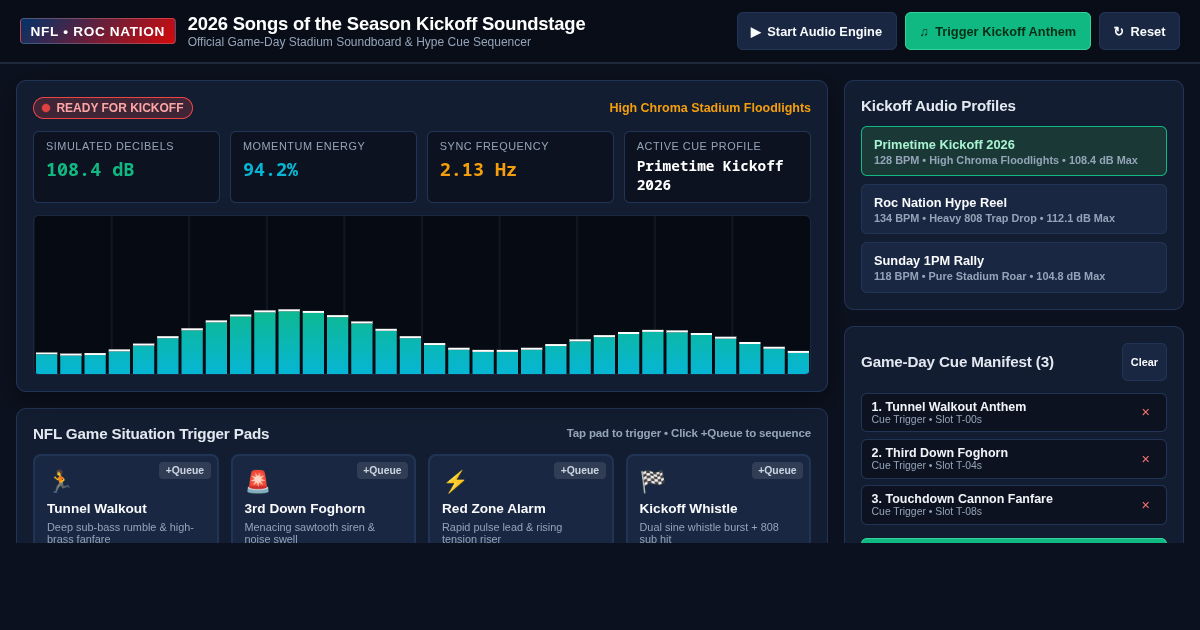Select the Primetime Kickoff 2026 profile
This screenshot has height=630, width=1200.
pyautogui.click(x=1014, y=151)
